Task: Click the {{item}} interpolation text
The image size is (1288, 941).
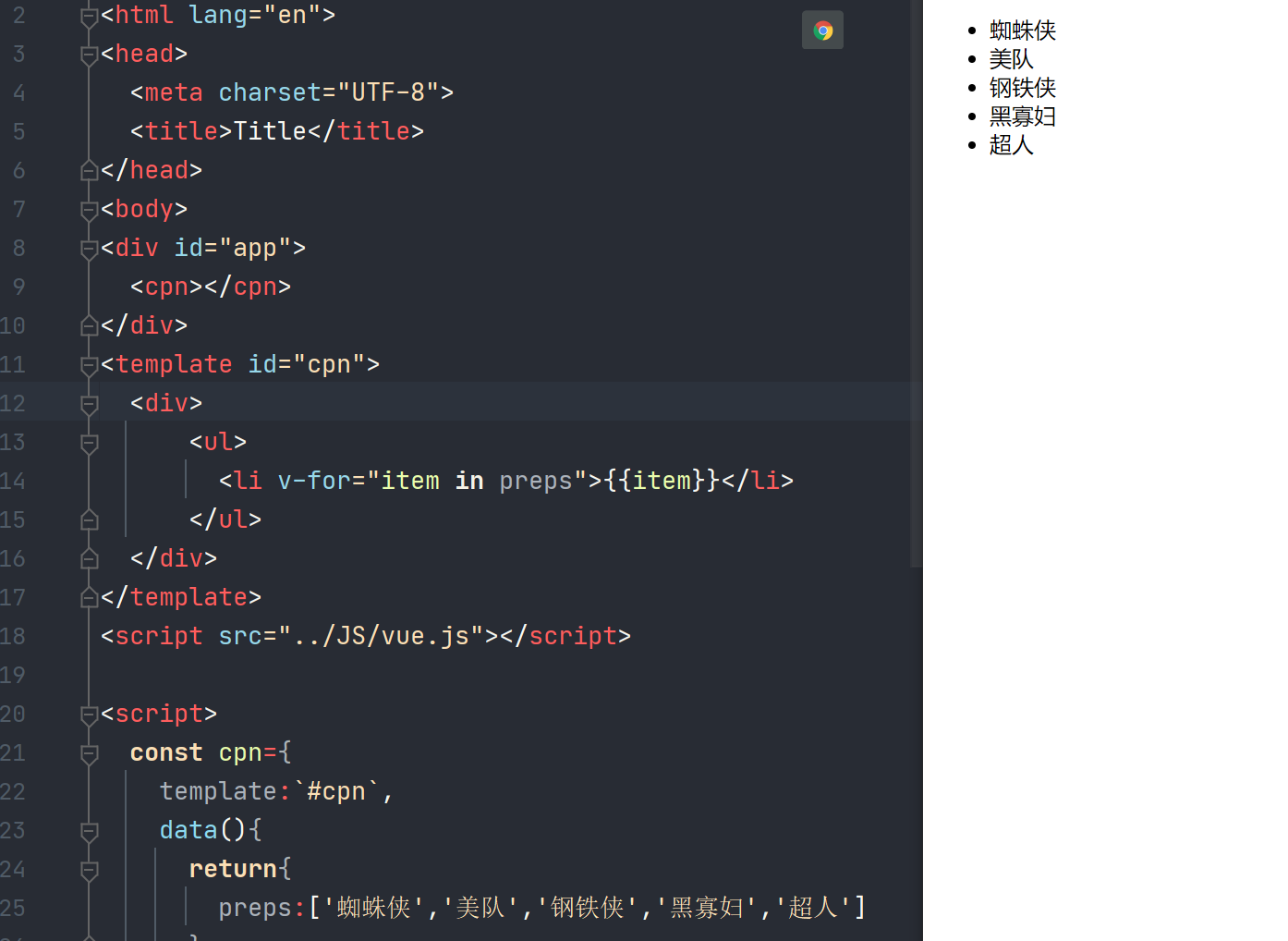Action: click(662, 481)
